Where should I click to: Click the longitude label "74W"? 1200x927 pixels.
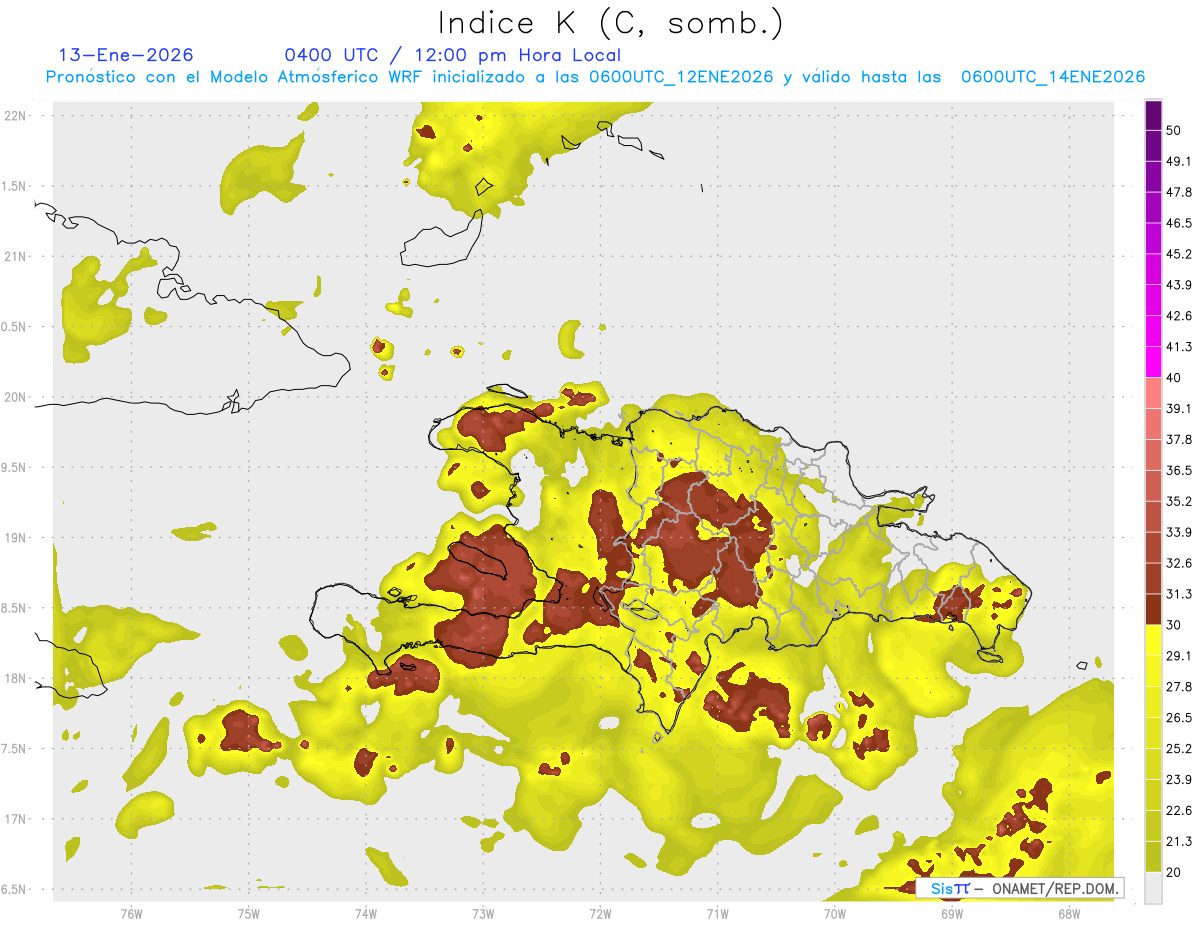click(366, 913)
